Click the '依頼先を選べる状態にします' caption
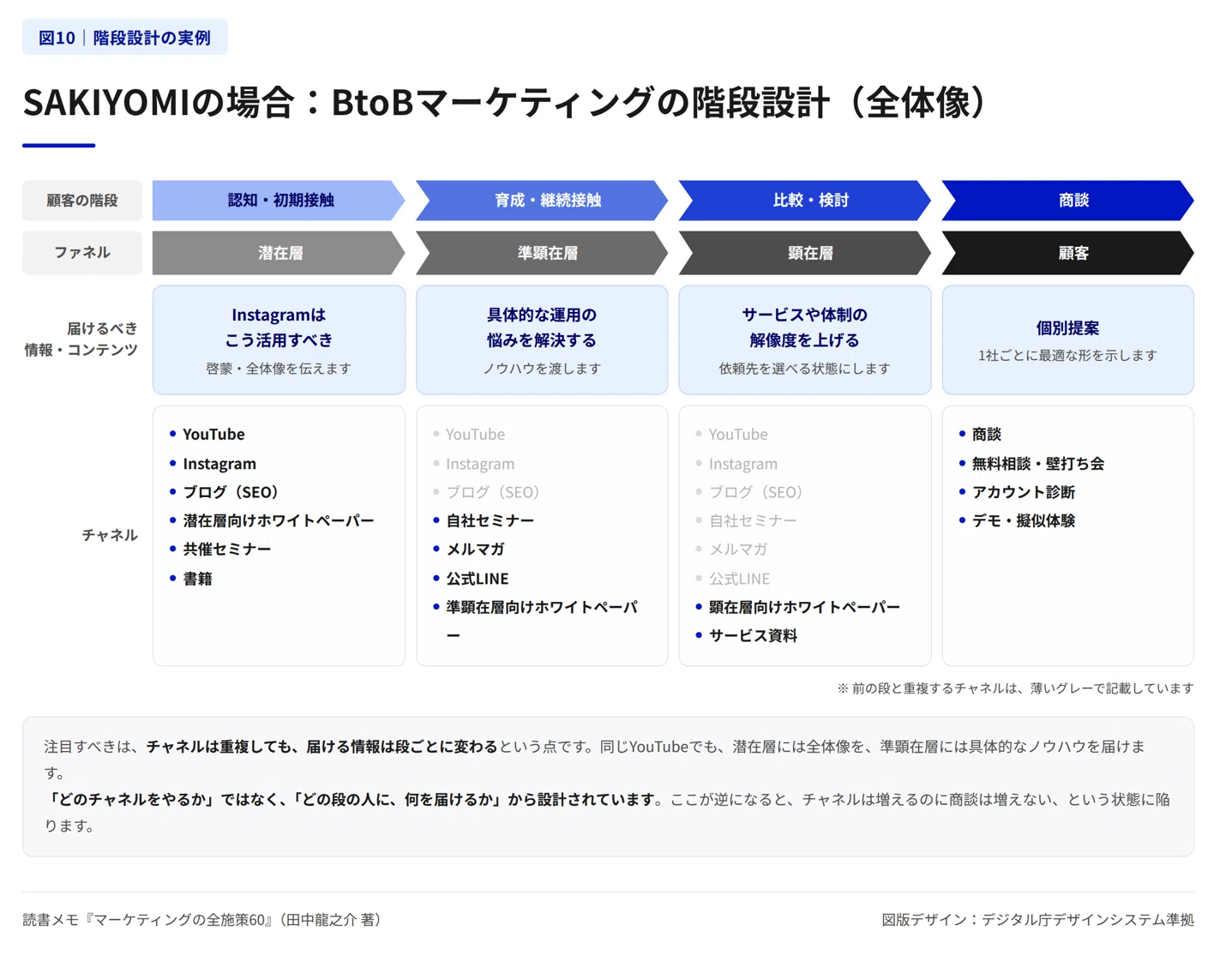Screen dimensions: 1232x955 tap(805, 369)
